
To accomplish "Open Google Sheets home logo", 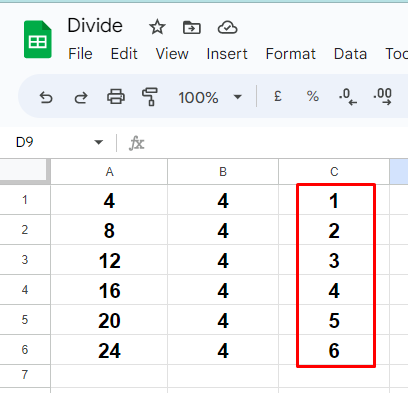I will click(x=38, y=39).
